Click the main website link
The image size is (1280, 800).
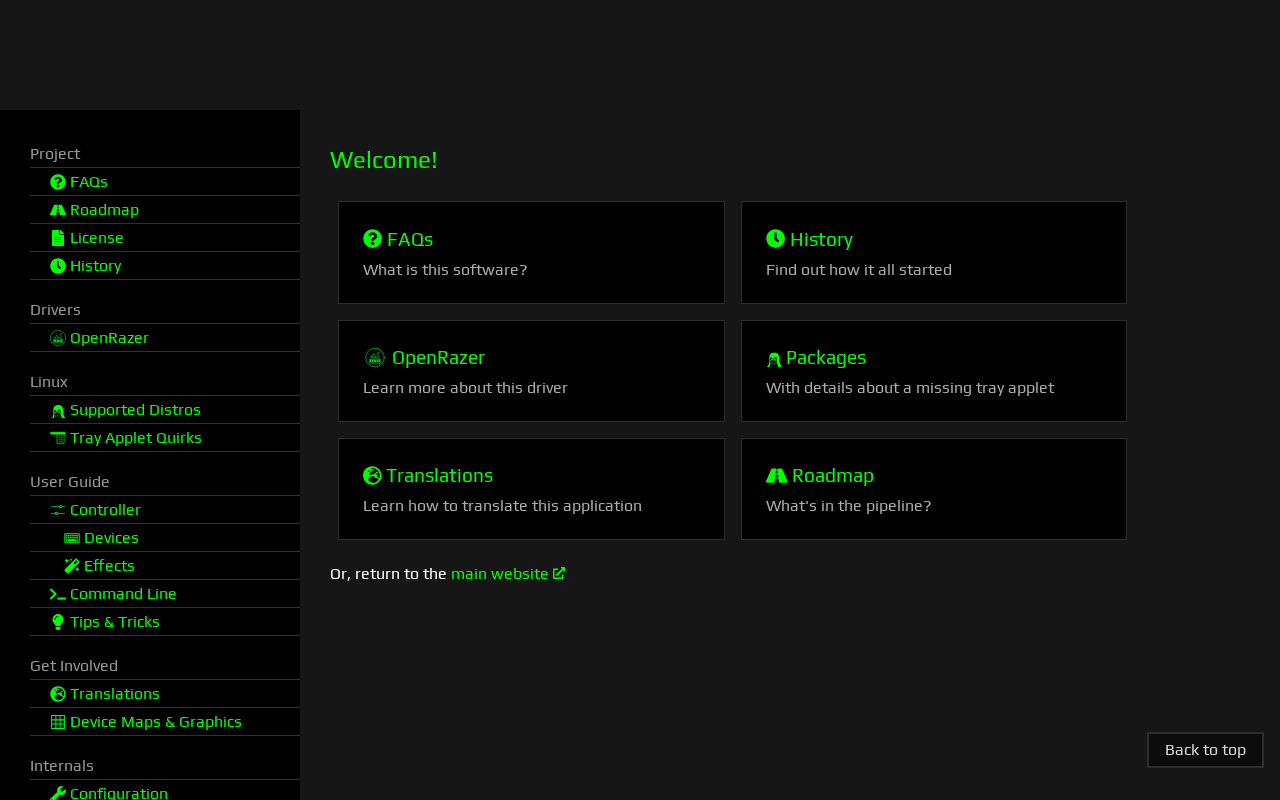(x=508, y=574)
